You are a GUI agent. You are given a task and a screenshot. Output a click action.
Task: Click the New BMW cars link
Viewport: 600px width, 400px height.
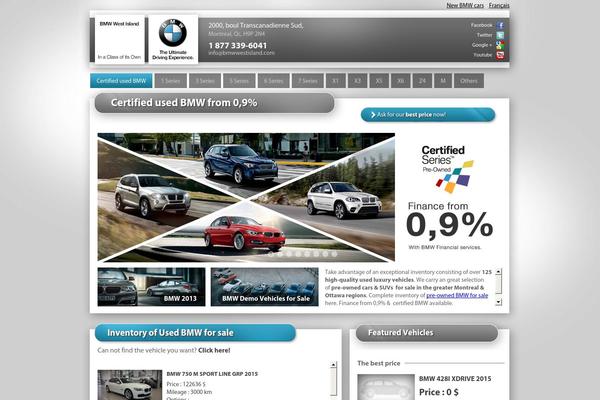[x=465, y=5]
